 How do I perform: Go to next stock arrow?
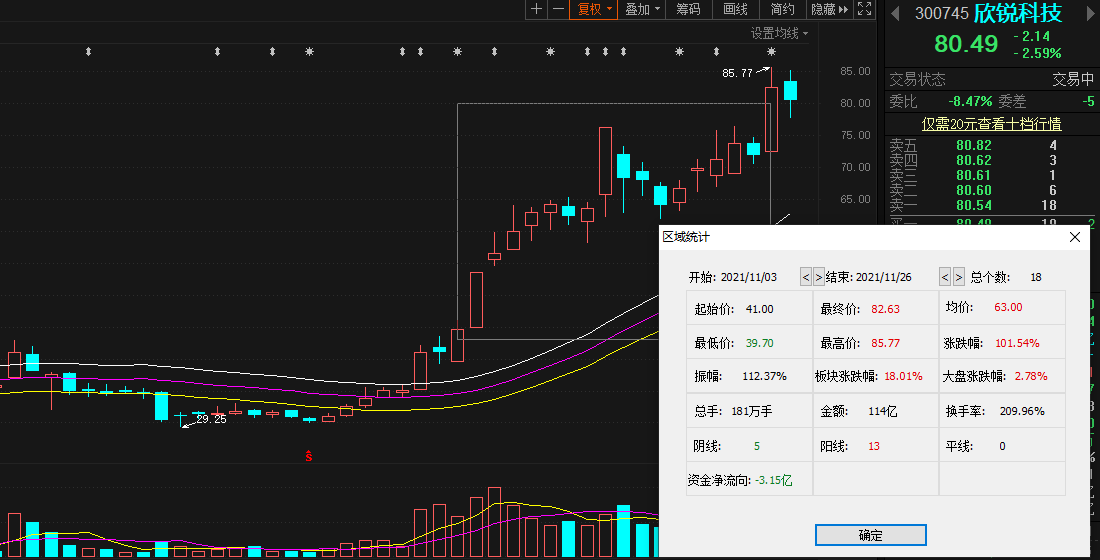pos(1085,13)
